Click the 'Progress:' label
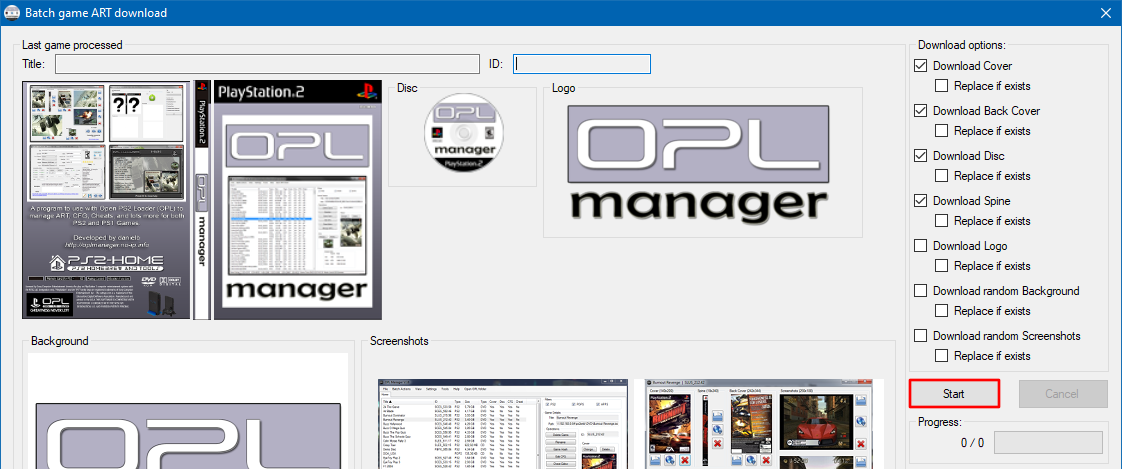The height and width of the screenshot is (469, 1122). [x=940, y=422]
